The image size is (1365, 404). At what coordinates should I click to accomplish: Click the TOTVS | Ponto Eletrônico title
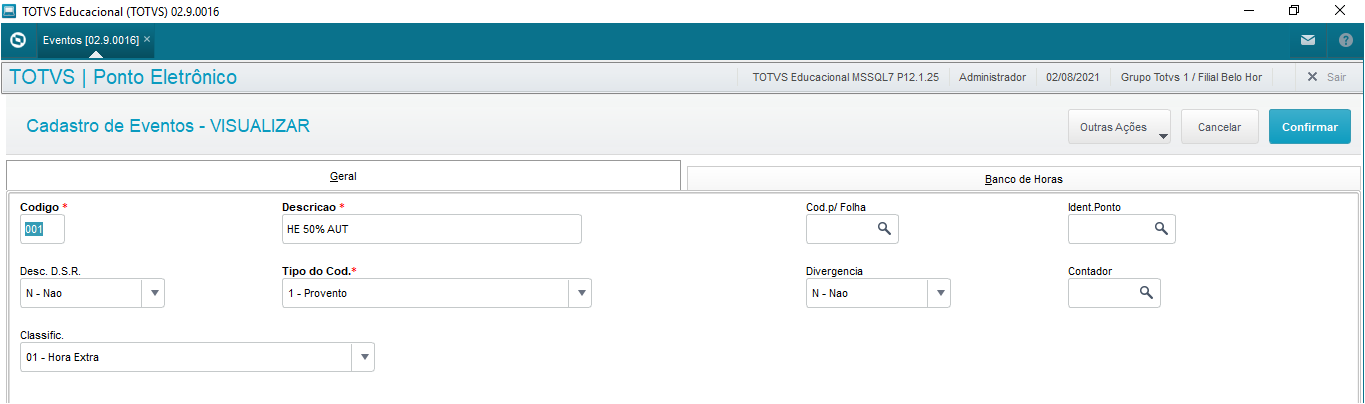[x=124, y=77]
